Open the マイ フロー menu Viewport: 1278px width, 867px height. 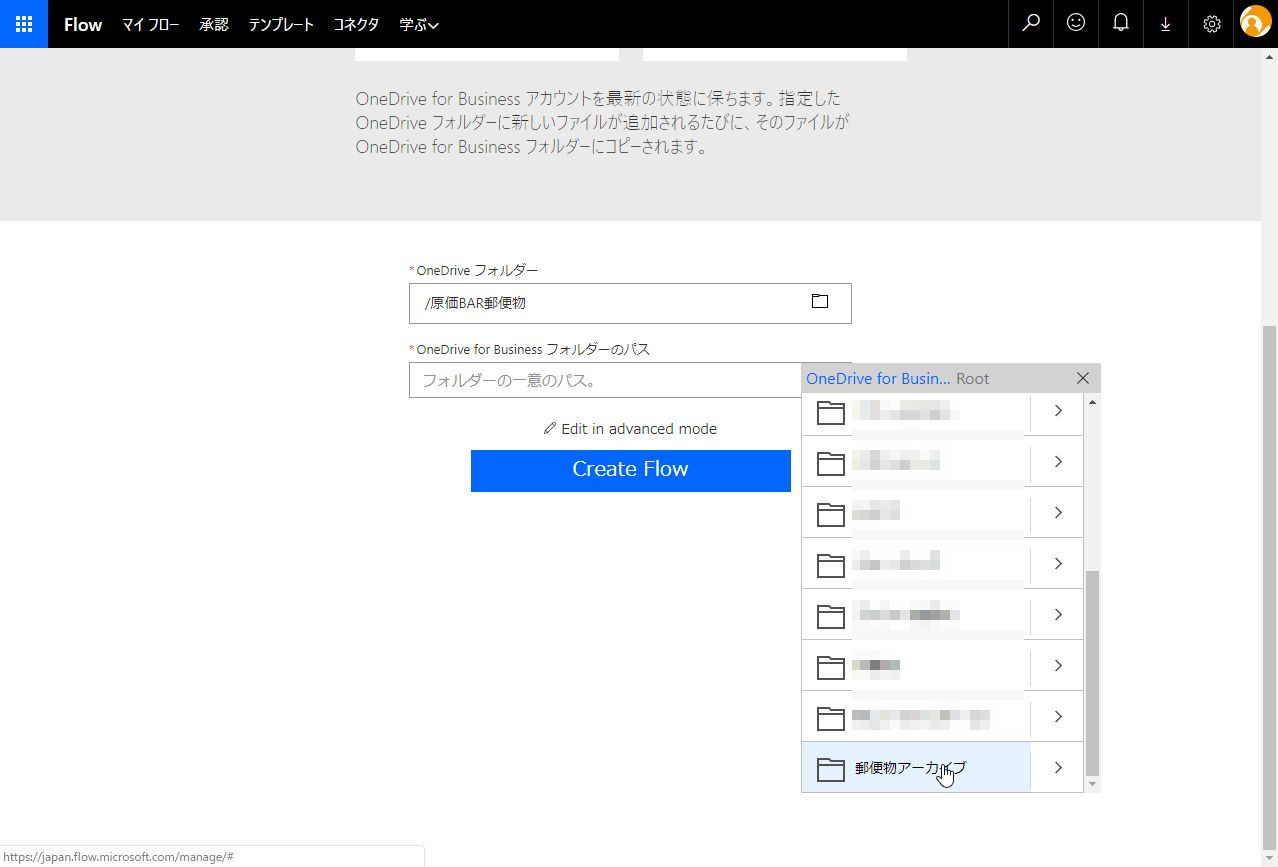[x=150, y=25]
